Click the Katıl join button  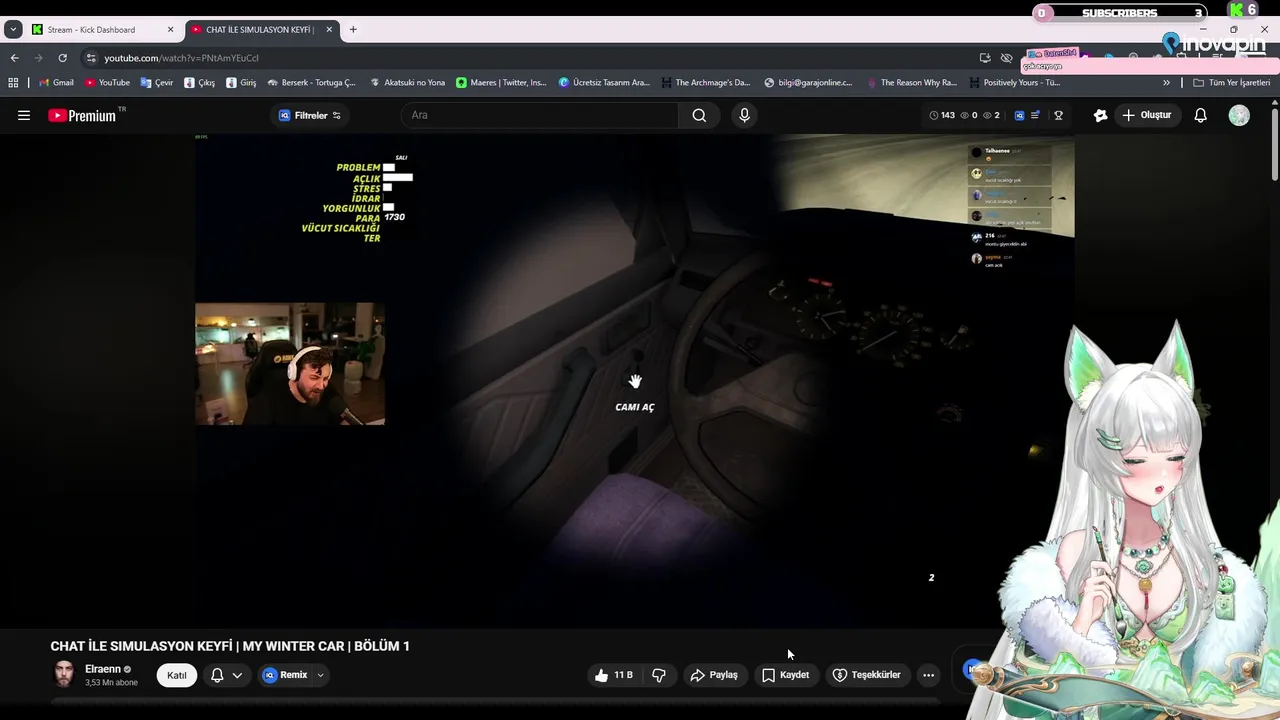[x=177, y=675]
